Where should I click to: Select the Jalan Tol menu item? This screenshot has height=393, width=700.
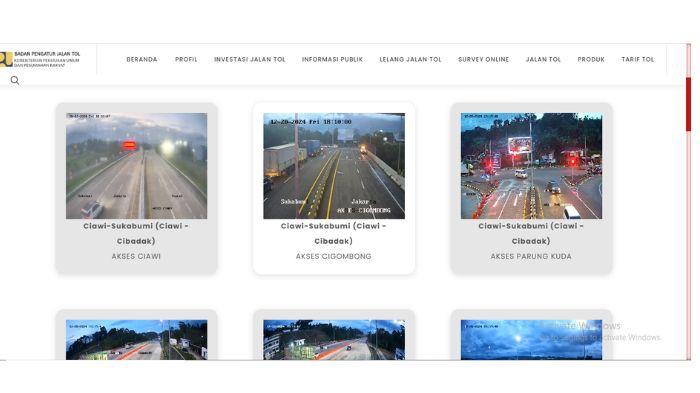pyautogui.click(x=543, y=59)
